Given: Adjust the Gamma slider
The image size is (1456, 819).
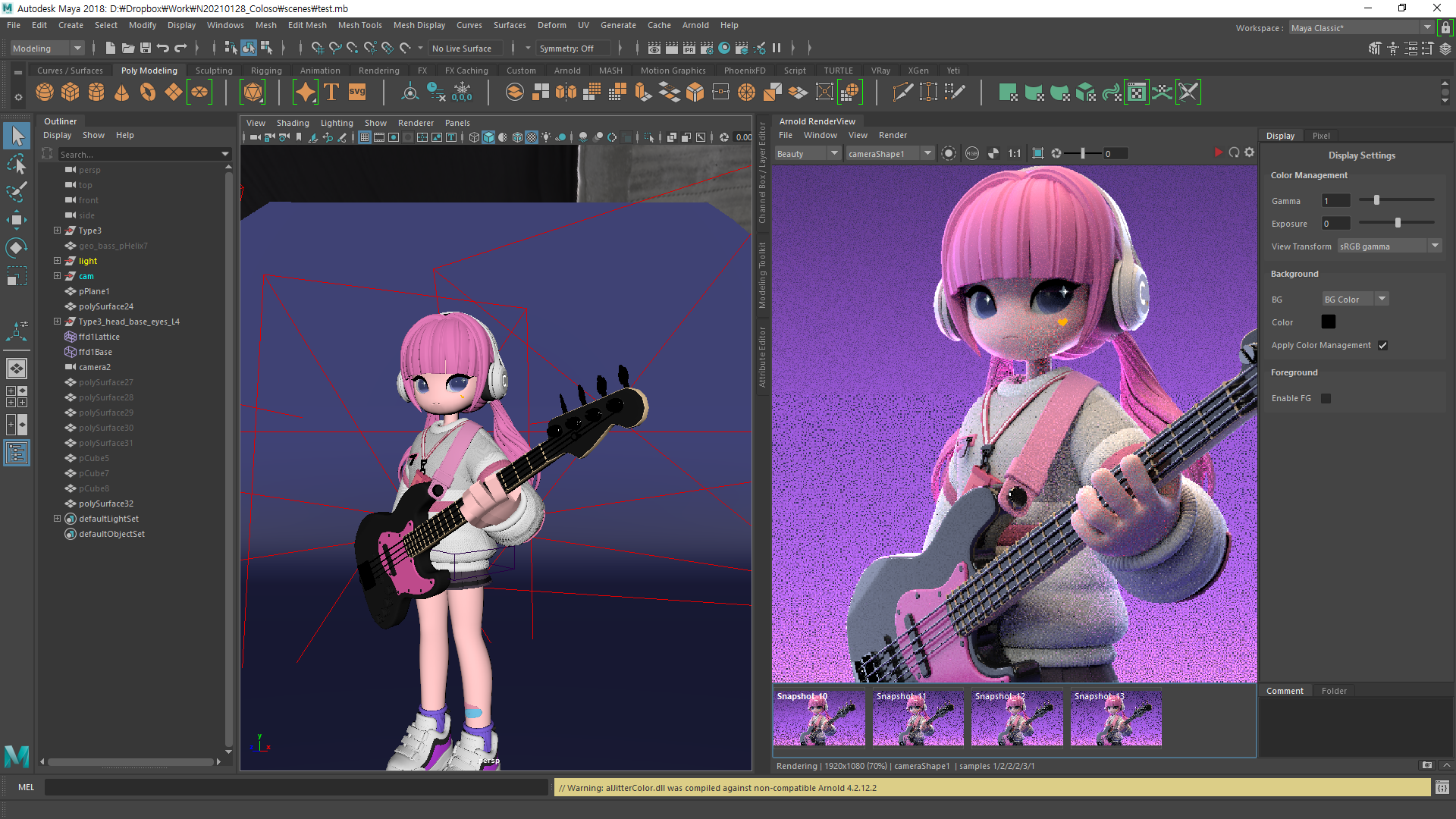Looking at the screenshot, I should [x=1376, y=200].
